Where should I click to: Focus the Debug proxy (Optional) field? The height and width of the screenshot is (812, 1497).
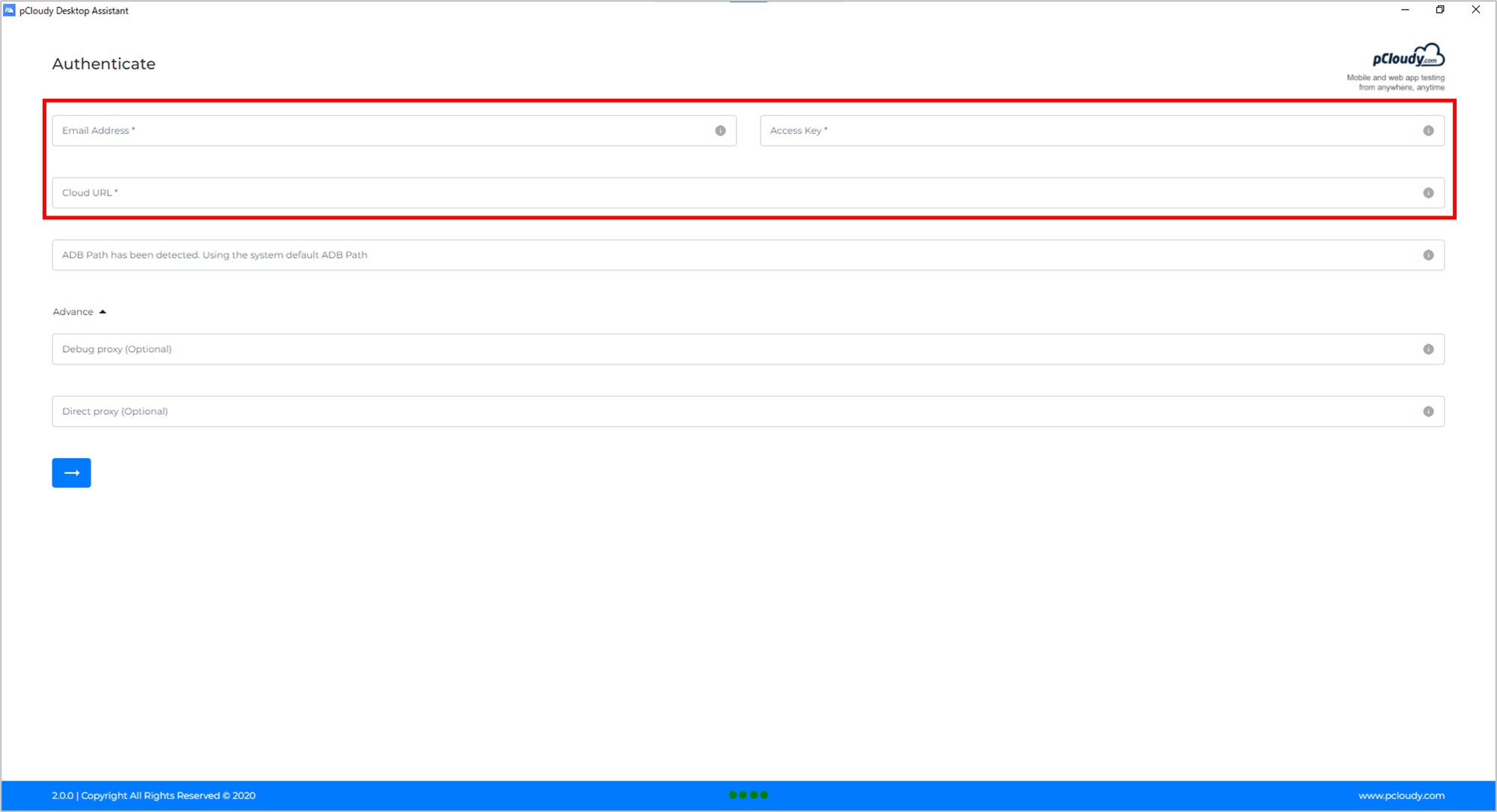click(x=748, y=349)
